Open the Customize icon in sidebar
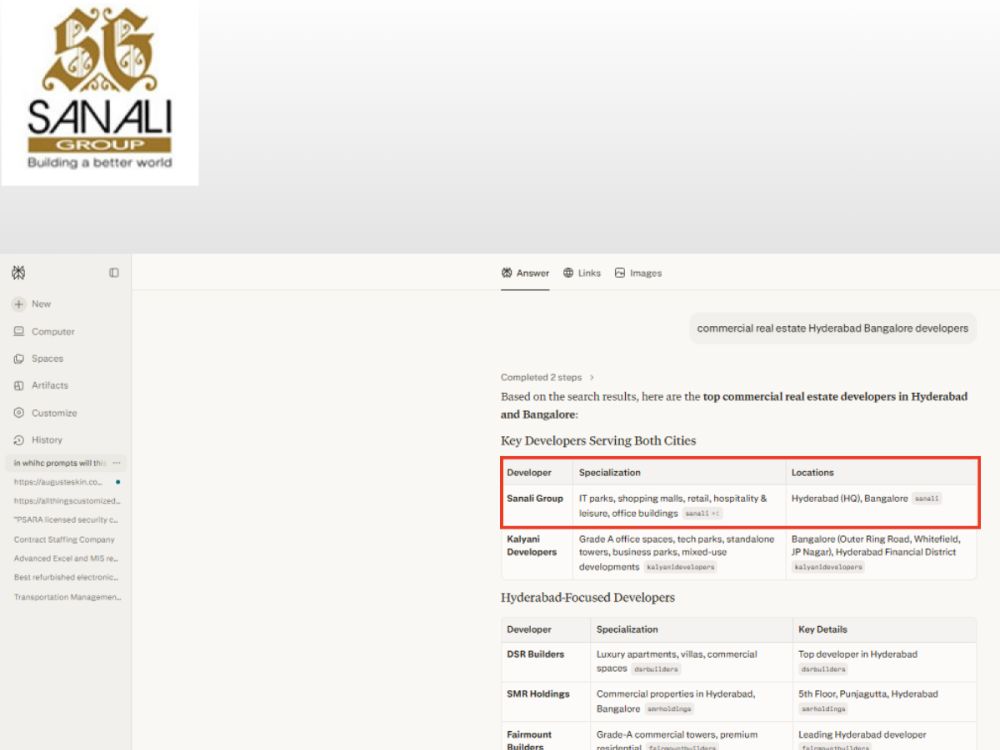1000x750 pixels. [x=19, y=413]
